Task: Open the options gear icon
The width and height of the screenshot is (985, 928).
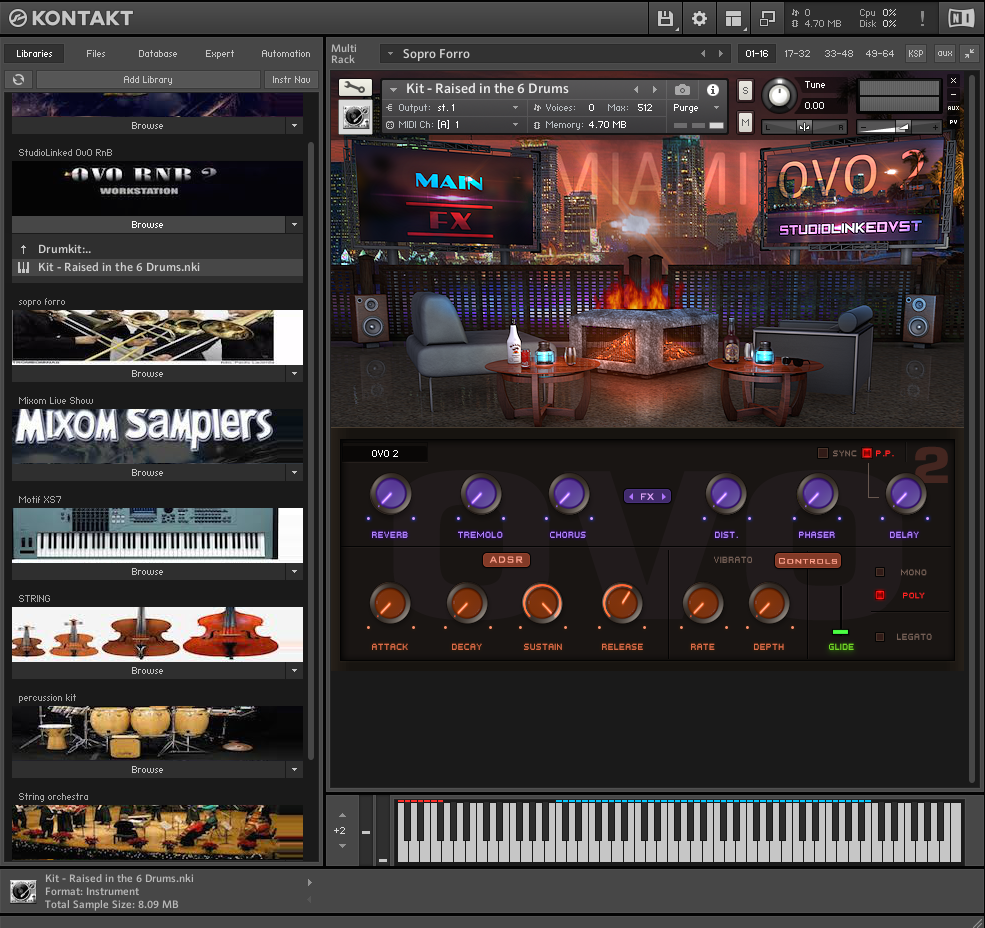Action: pyautogui.click(x=699, y=19)
